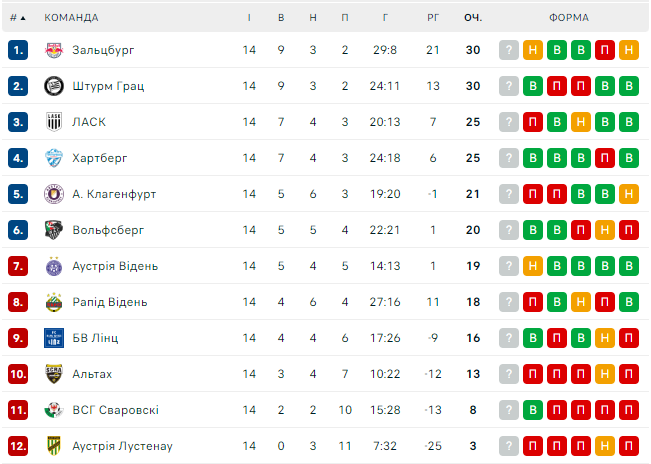Click the ЛАСК team logo

pos(54,122)
